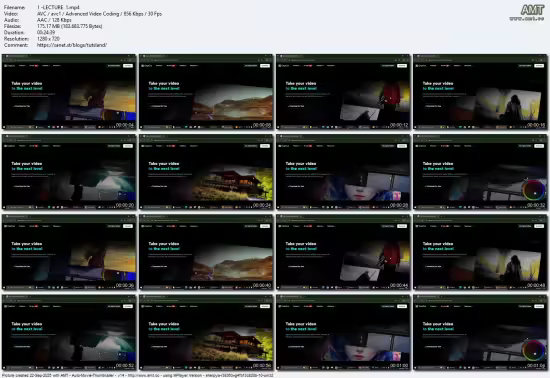Click the wooden house frame at 00:00:24
This screenshot has width=550, height=378.
coord(206,172)
